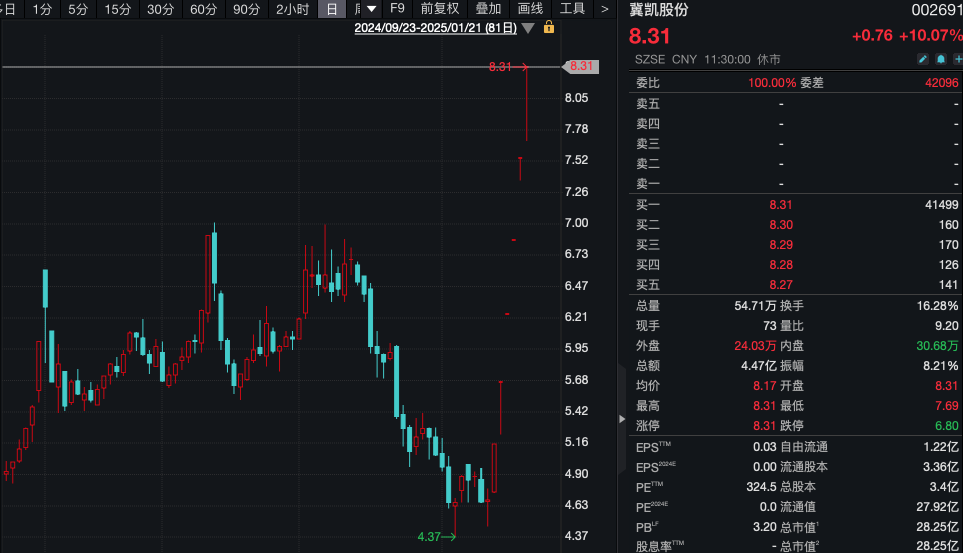Switch to 2小时 chart period
Image resolution: width=963 pixels, height=553 pixels.
tap(292, 9)
